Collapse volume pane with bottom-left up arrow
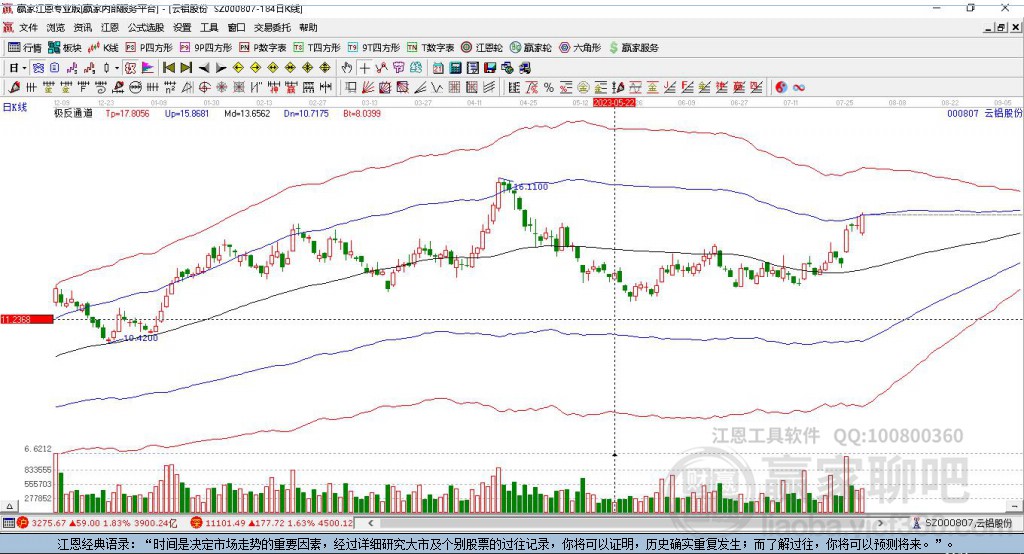 pos(9,506)
